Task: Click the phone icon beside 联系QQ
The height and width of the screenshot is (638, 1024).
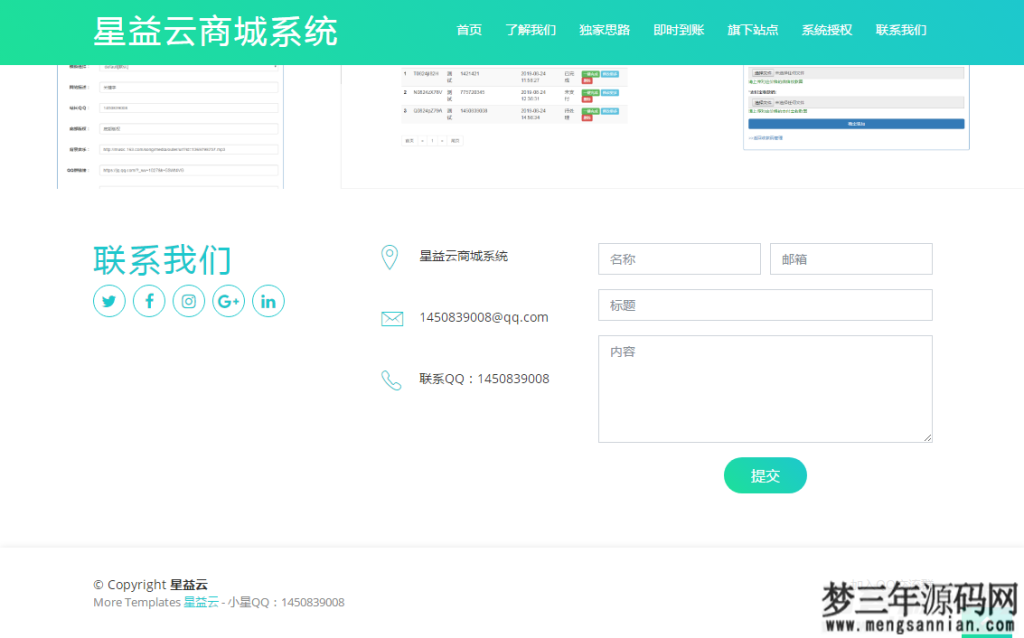Action: (391, 379)
